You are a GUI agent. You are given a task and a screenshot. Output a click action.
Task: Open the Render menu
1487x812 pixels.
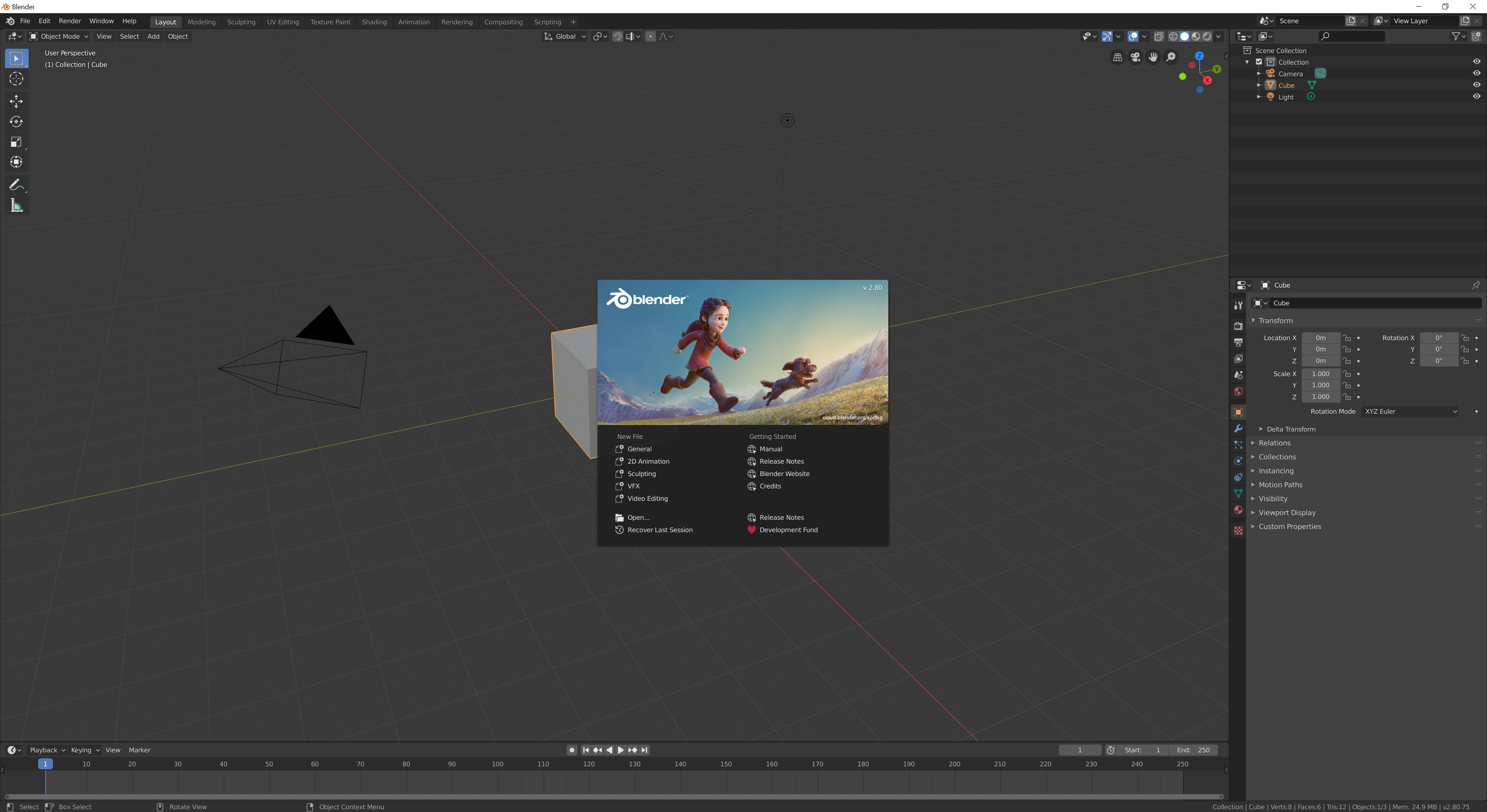[70, 21]
